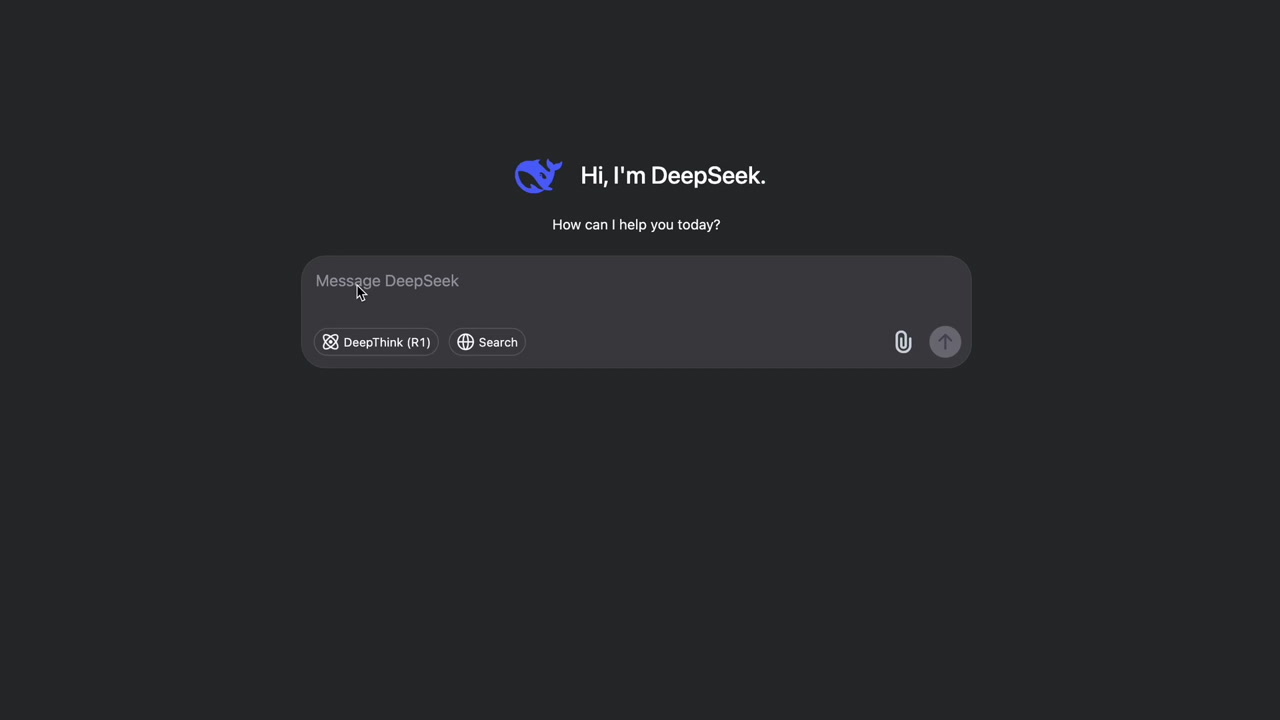This screenshot has width=1280, height=720.
Task: Enable DeepThink (R1) reasoning mode
Action: tap(376, 342)
